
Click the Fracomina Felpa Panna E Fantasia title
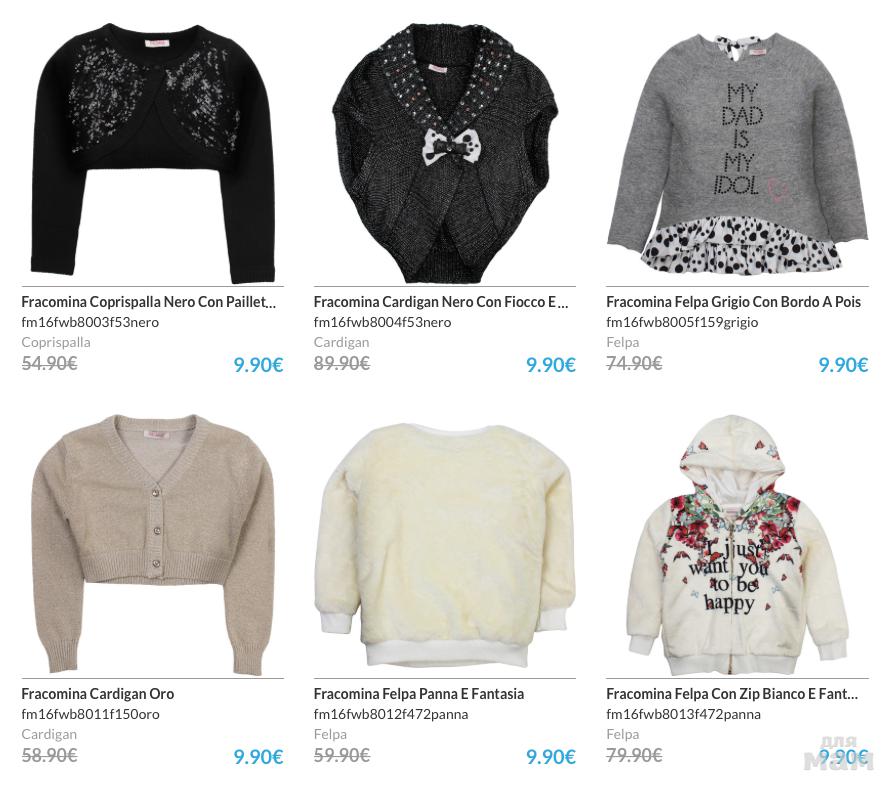click(418, 694)
